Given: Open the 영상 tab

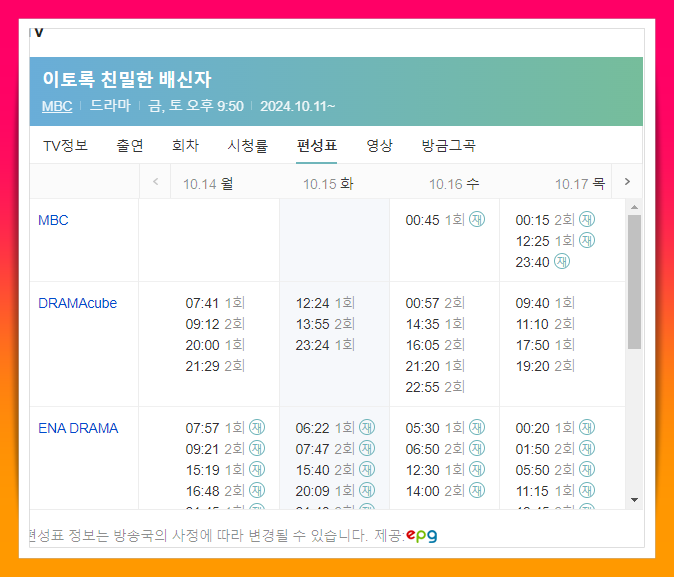Looking at the screenshot, I should (379, 145).
